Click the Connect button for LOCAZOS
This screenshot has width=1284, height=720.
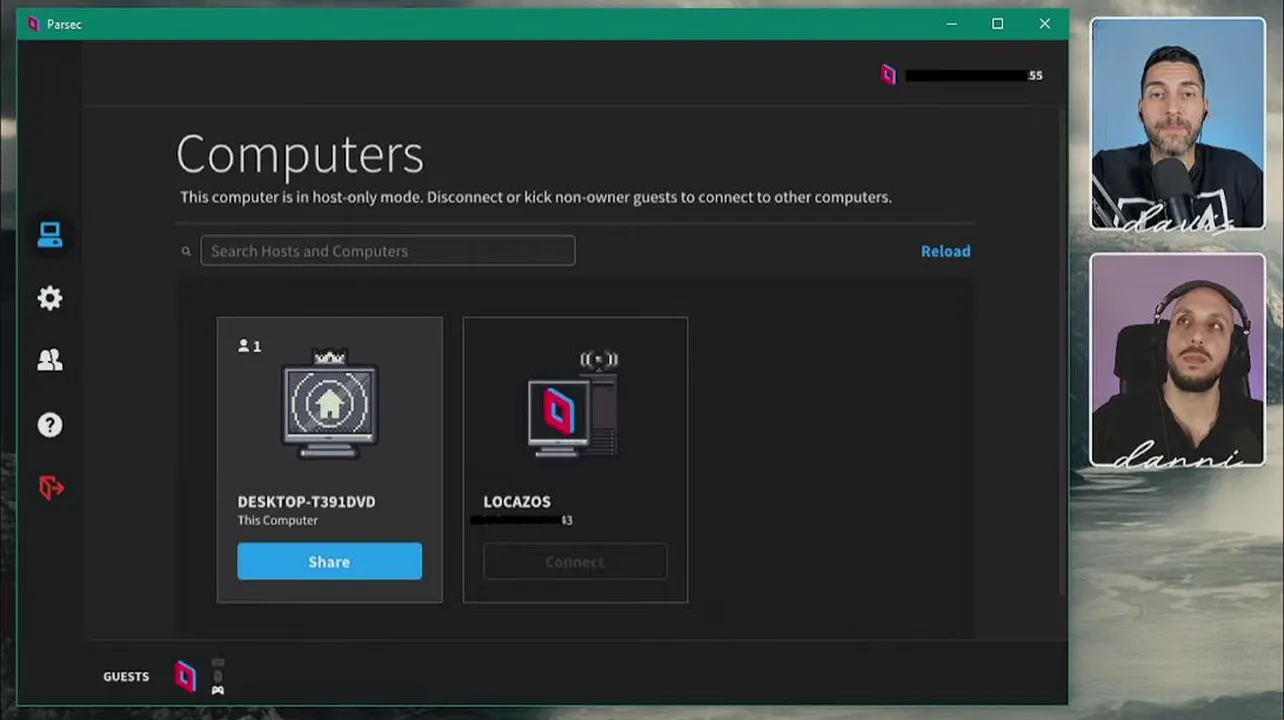[575, 562]
